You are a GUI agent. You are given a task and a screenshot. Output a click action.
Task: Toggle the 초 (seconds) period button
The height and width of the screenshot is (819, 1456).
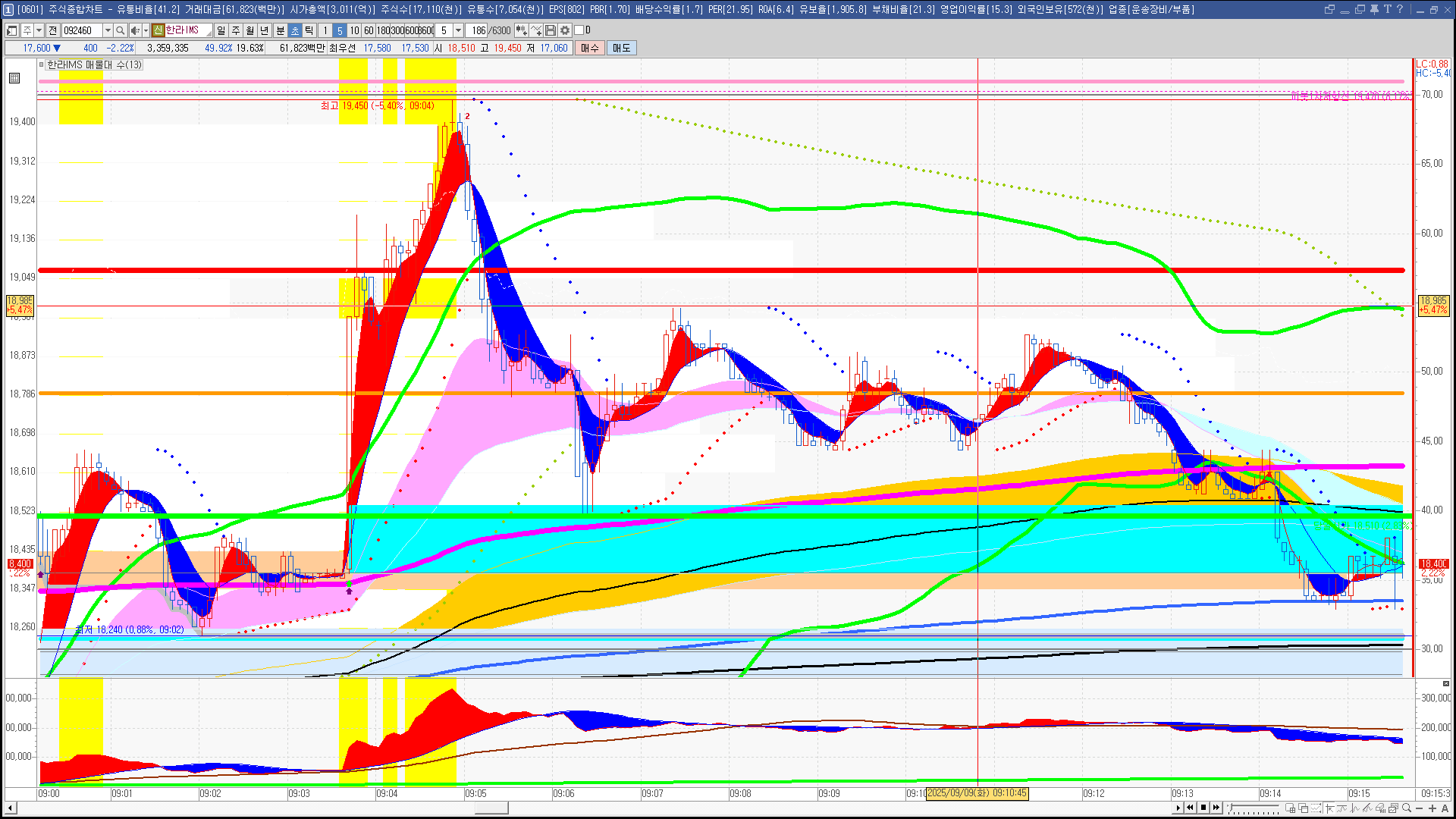click(x=295, y=30)
